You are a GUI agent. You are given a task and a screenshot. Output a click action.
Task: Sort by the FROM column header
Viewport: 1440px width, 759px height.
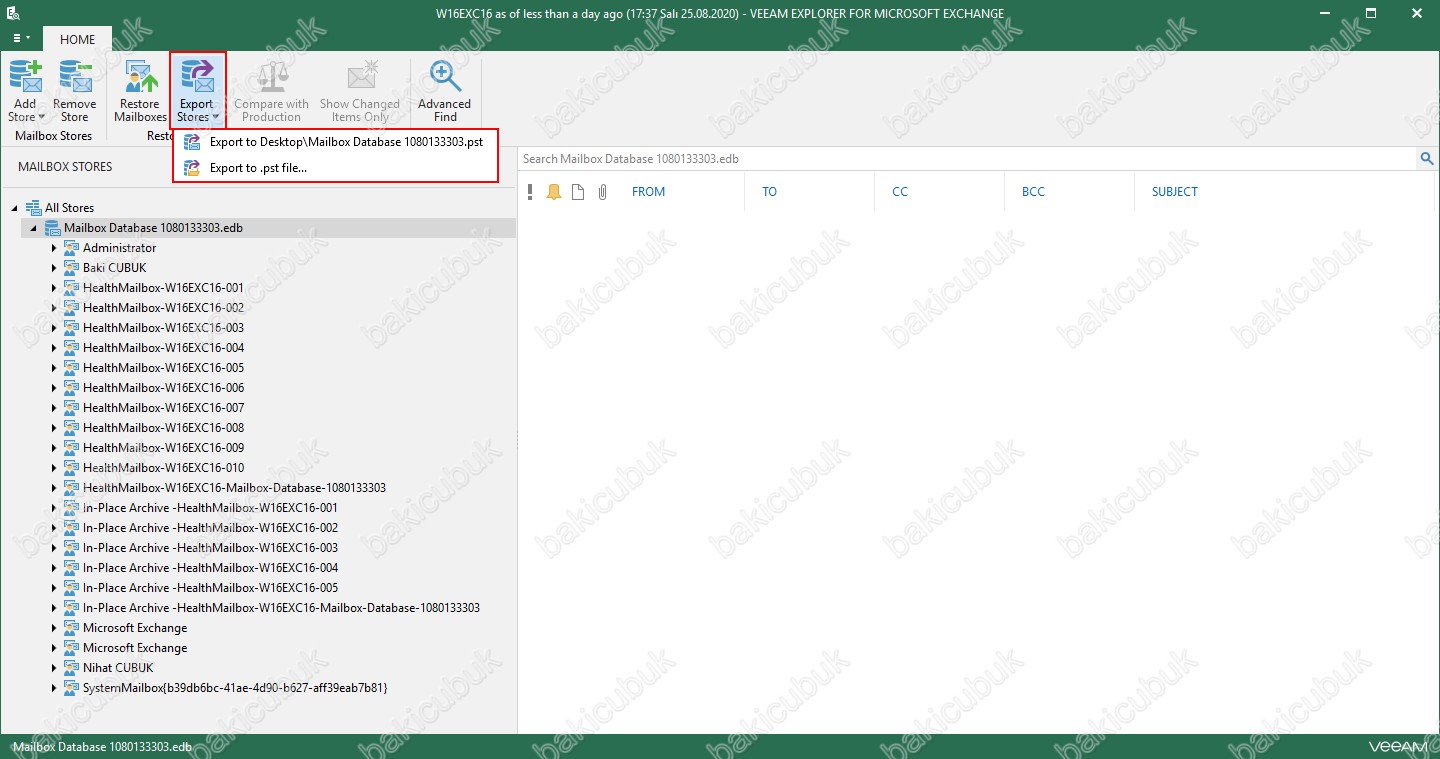(648, 192)
